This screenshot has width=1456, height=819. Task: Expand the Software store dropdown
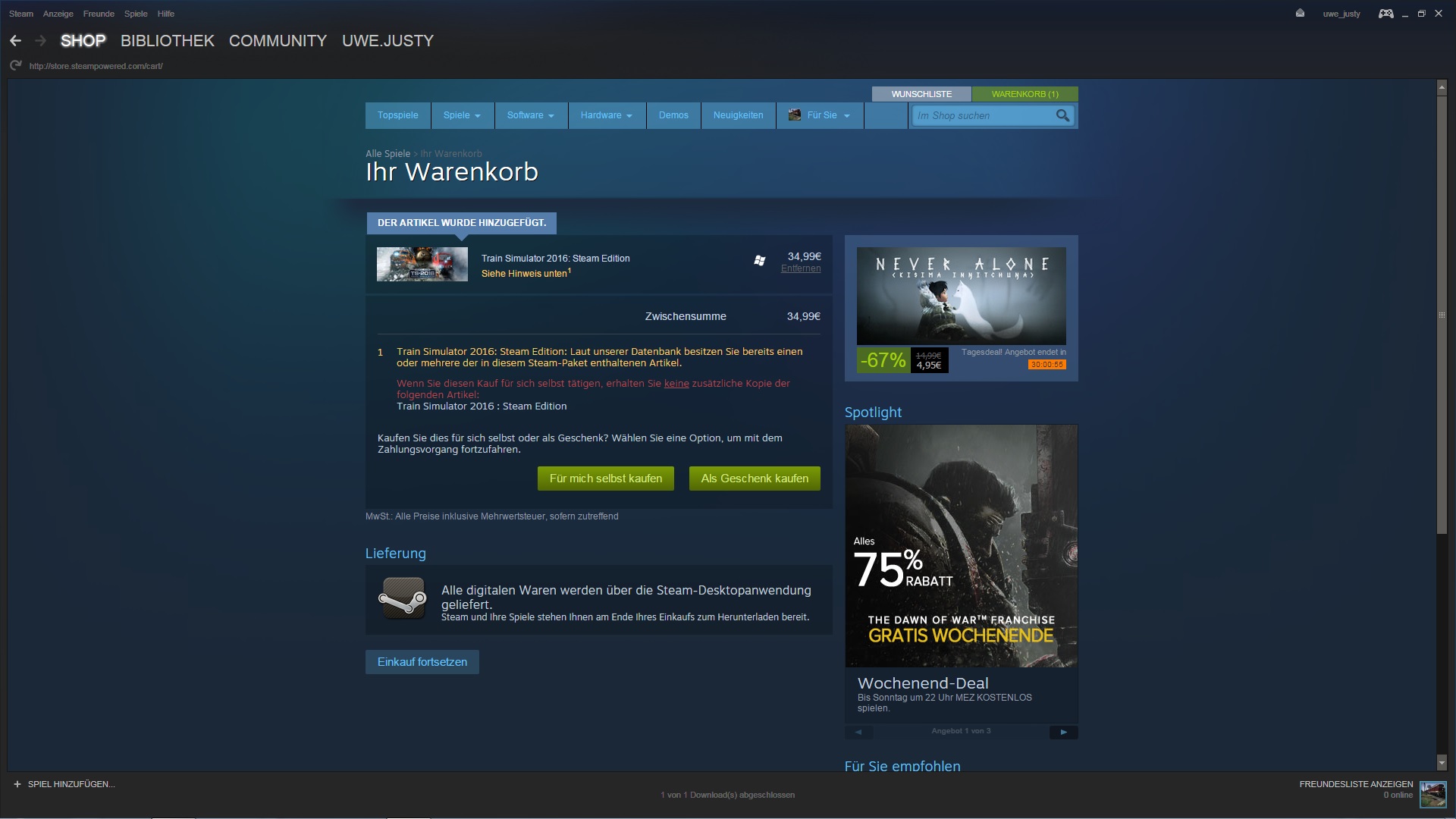[530, 115]
